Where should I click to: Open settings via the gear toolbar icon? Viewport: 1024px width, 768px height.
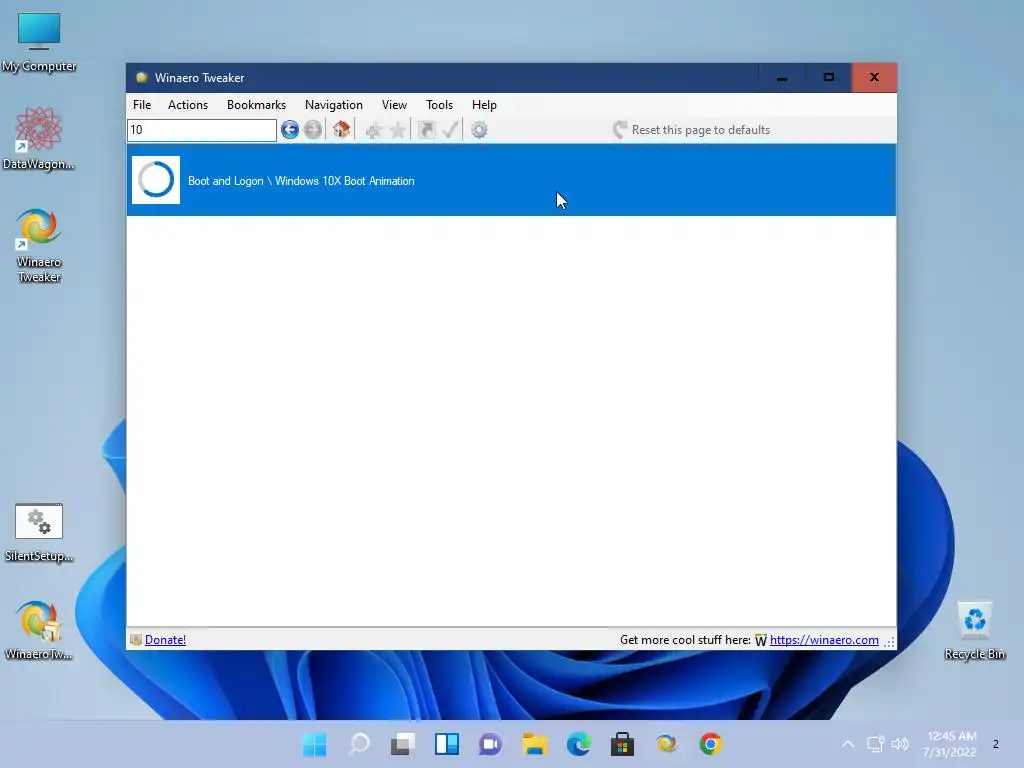[479, 130]
